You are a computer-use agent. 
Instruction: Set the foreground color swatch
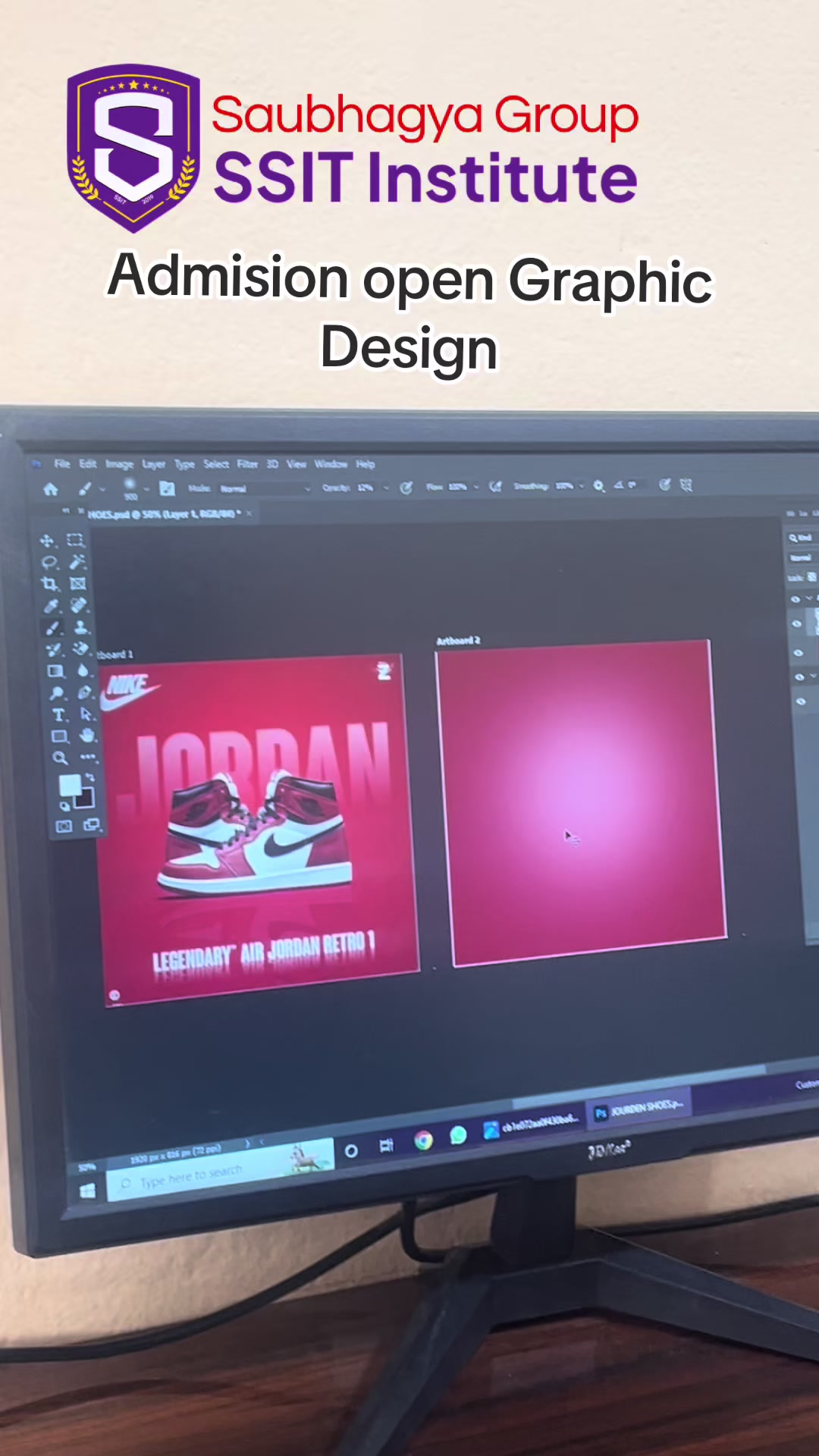click(x=70, y=785)
